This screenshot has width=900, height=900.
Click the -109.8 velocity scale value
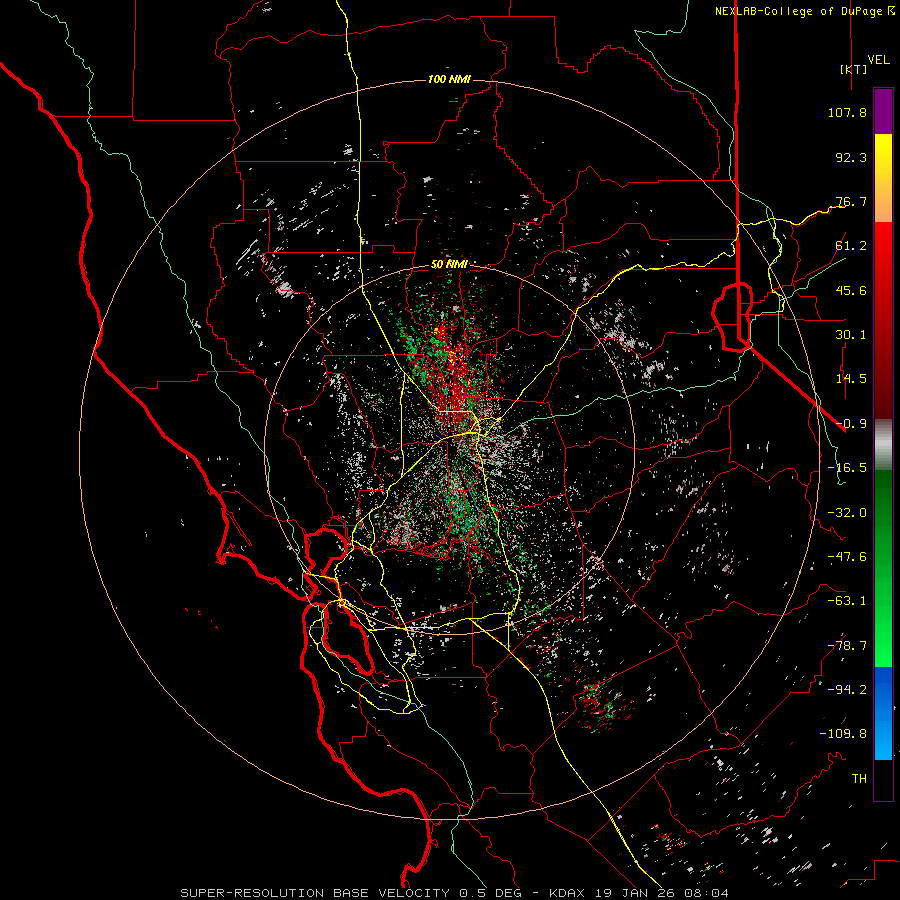coord(843,734)
